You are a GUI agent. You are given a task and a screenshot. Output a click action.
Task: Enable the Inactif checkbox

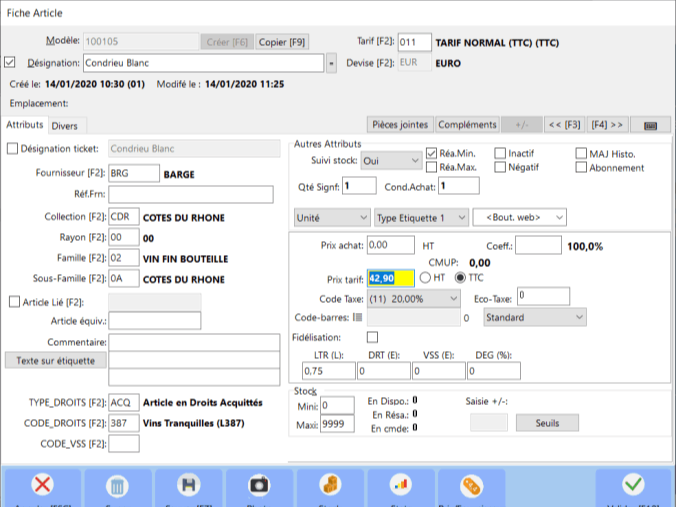(500, 153)
